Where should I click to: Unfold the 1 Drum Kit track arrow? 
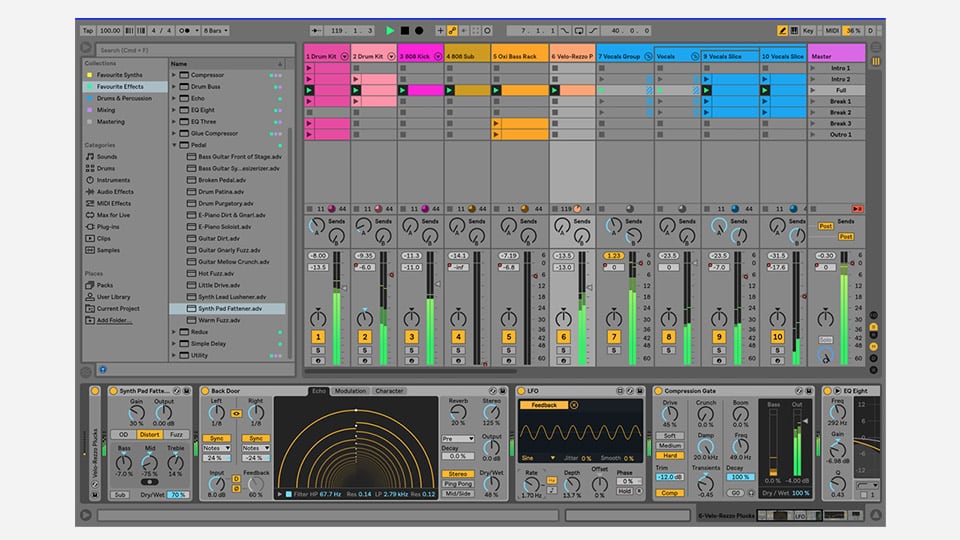point(344,56)
